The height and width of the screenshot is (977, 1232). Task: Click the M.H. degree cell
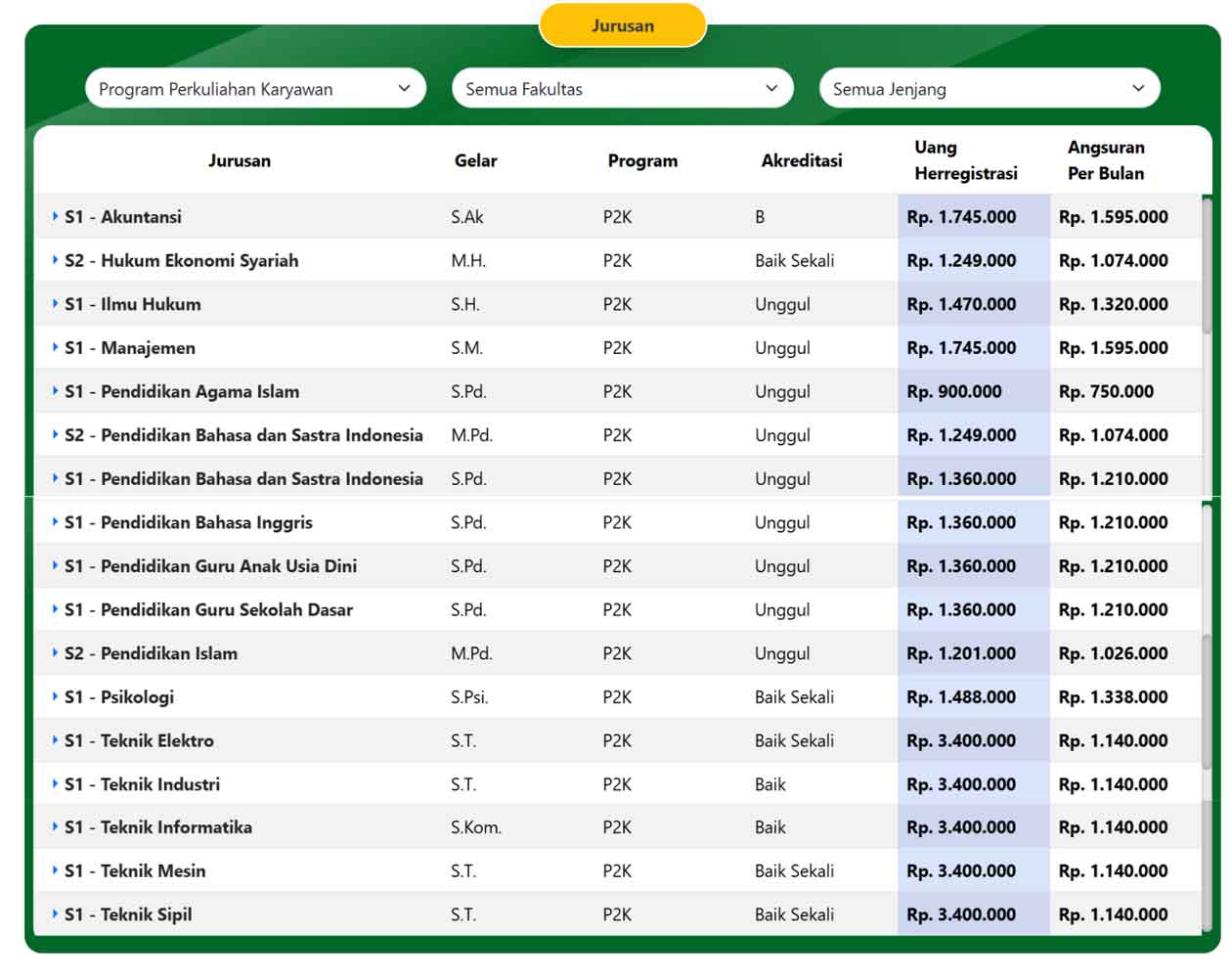[468, 261]
